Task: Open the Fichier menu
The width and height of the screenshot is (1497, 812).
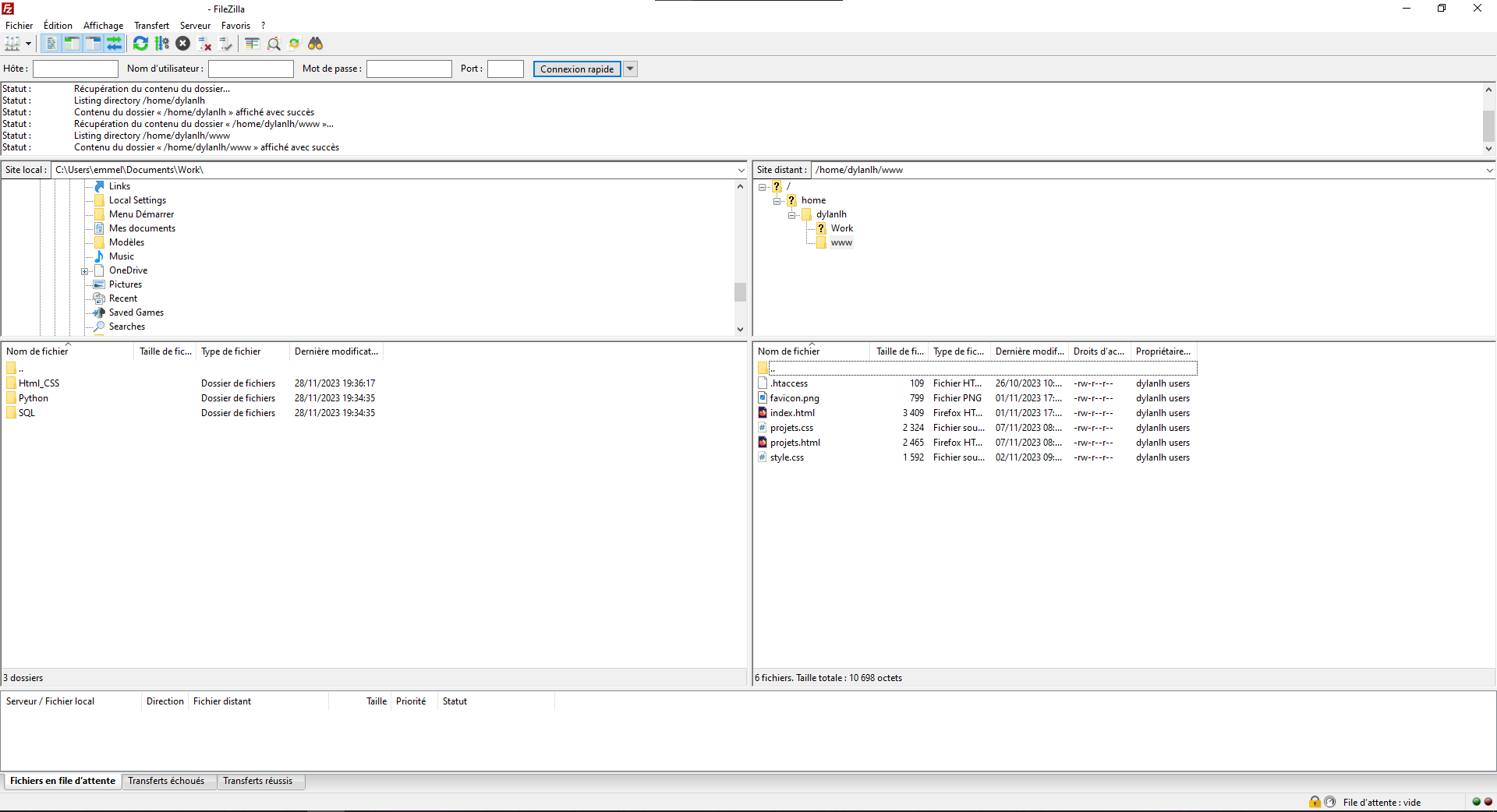Action: pyautogui.click(x=19, y=26)
